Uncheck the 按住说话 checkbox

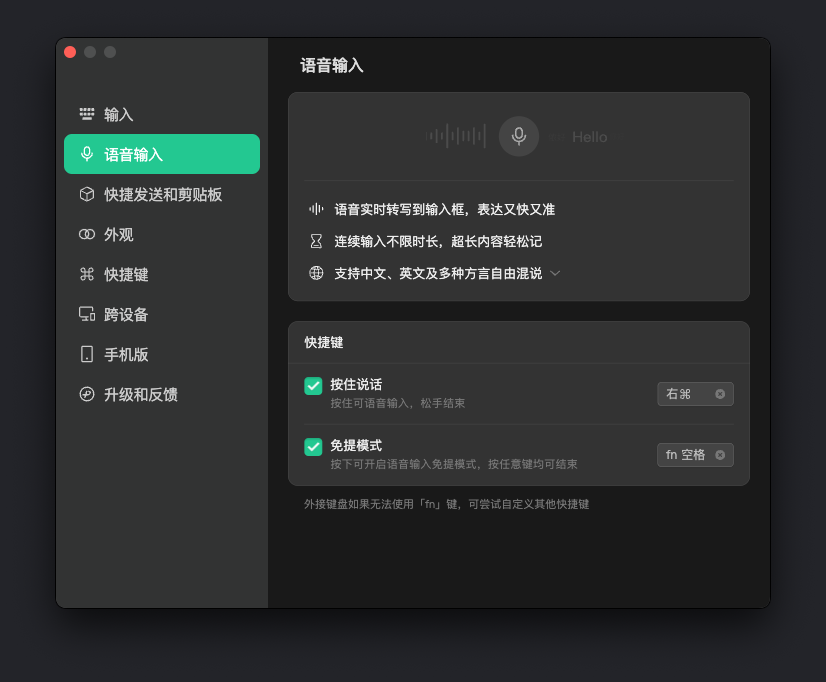(313, 386)
